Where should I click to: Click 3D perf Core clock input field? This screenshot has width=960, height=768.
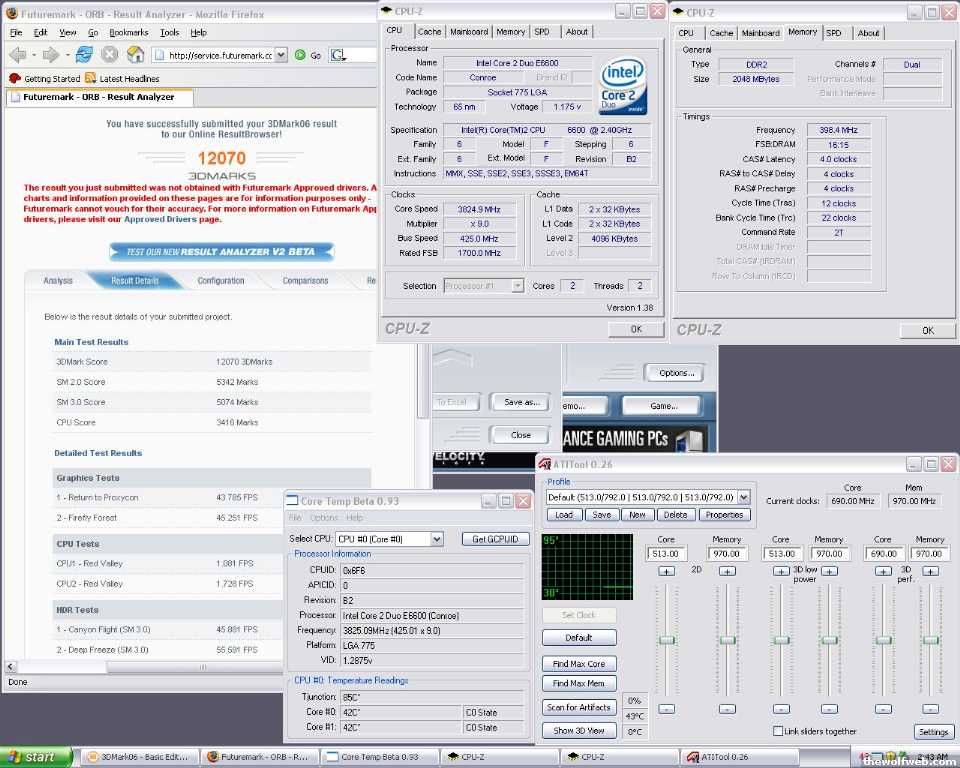tap(883, 553)
